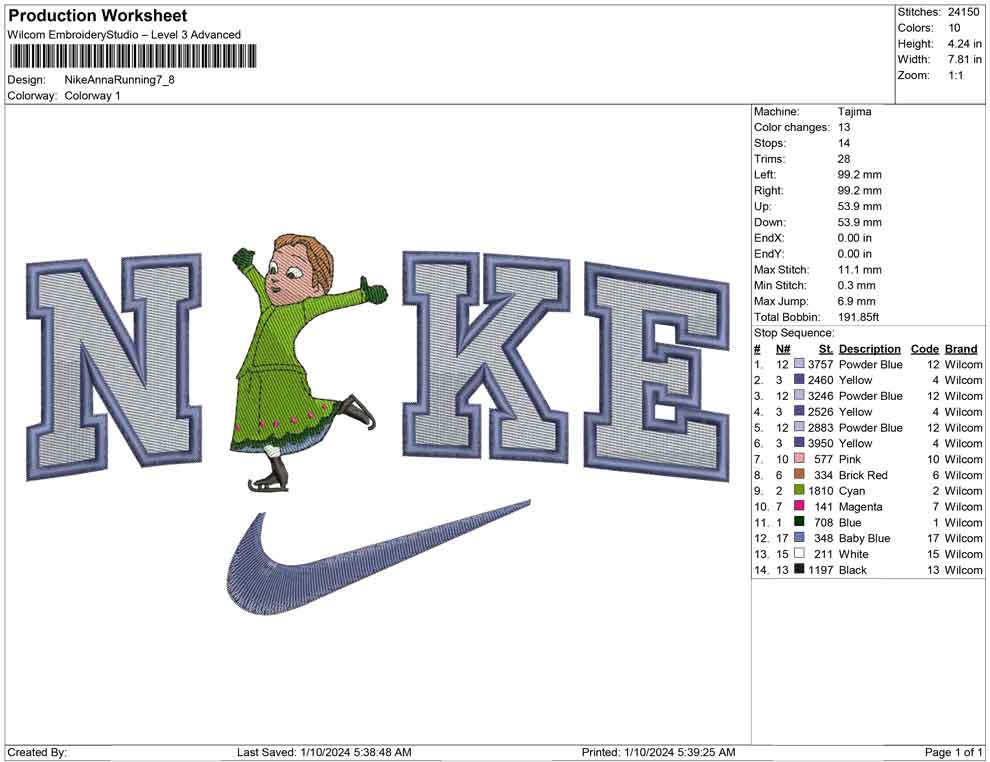Click the Yellow swatch for stitch count 2460

pyautogui.click(x=799, y=380)
